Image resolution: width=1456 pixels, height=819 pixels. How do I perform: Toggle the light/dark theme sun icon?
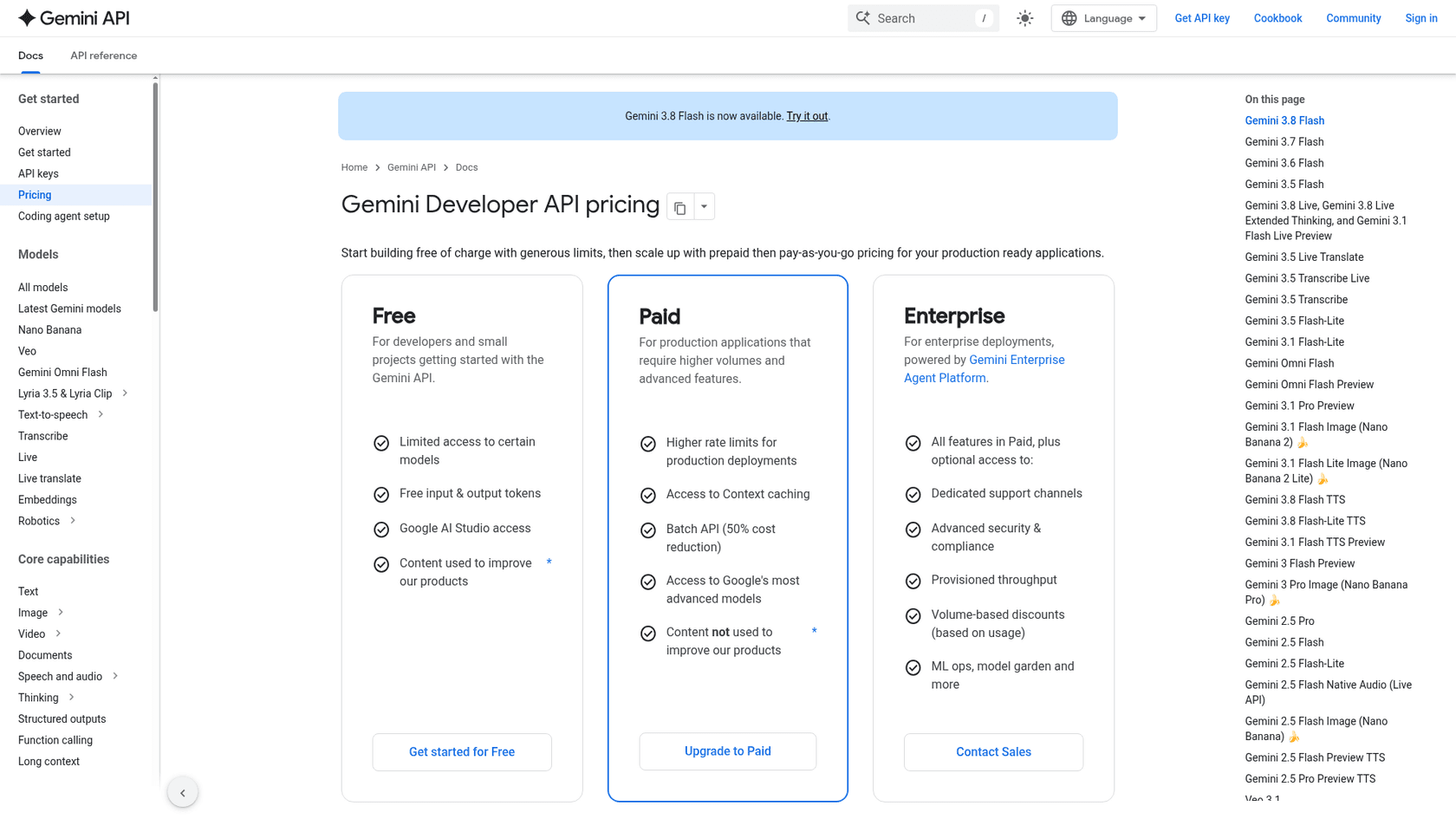click(x=1025, y=18)
